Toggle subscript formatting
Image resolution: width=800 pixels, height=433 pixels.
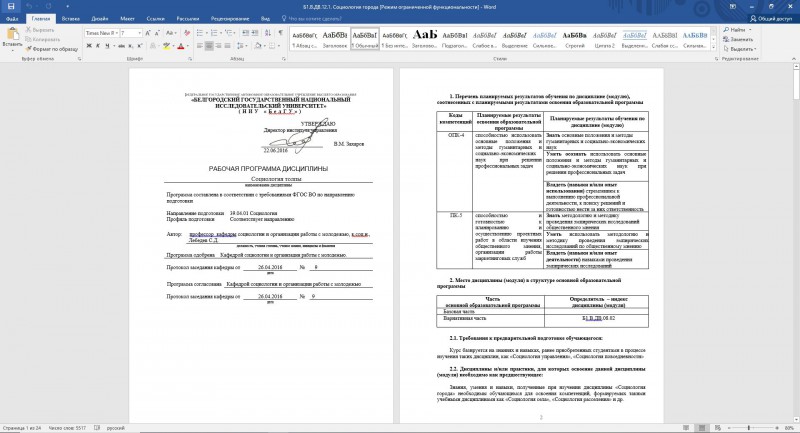pos(131,46)
